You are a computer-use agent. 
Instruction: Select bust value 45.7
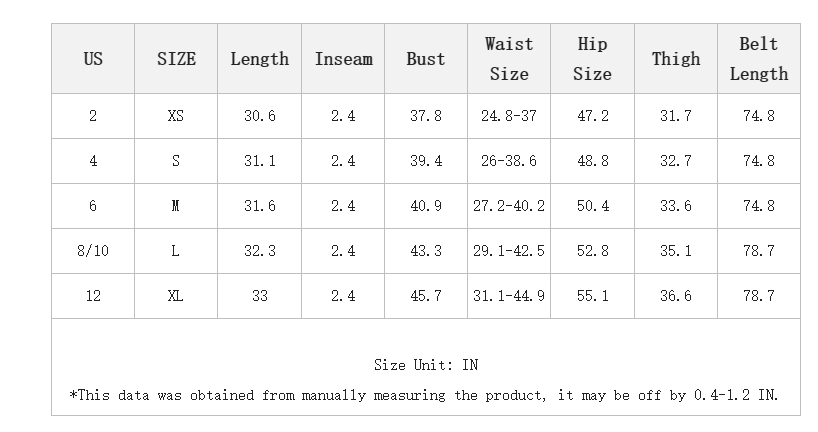[x=425, y=296]
